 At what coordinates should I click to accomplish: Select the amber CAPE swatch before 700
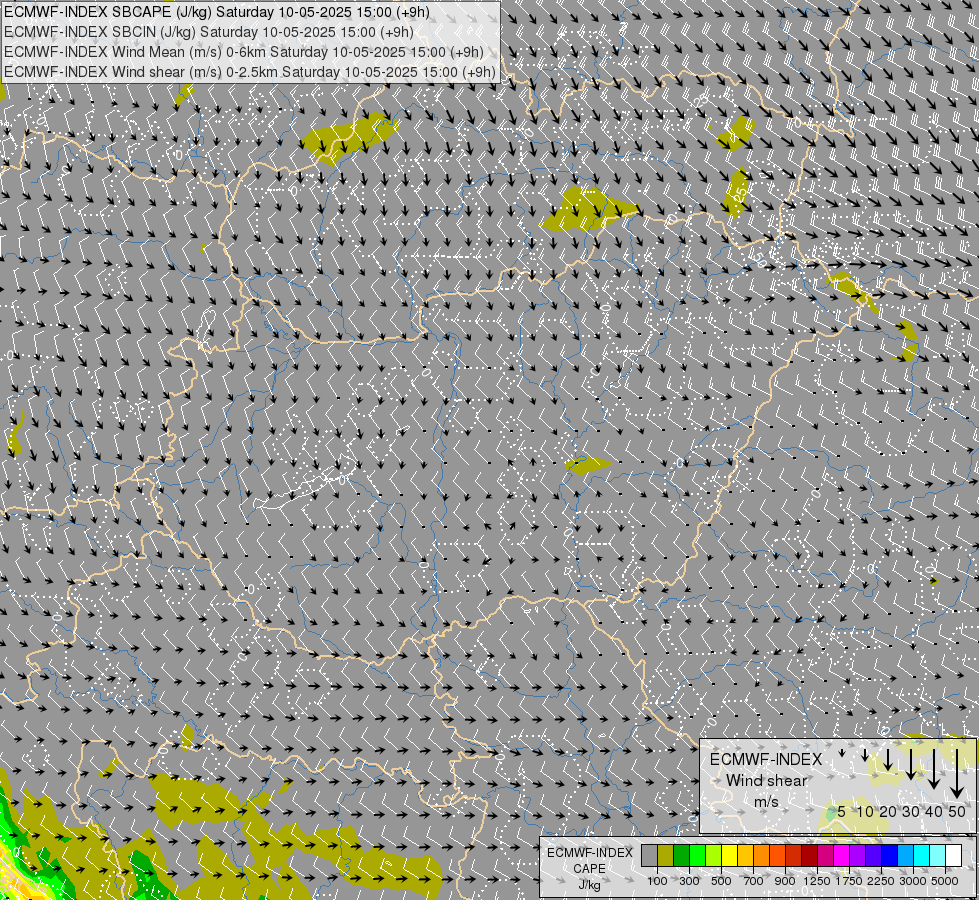click(746, 856)
